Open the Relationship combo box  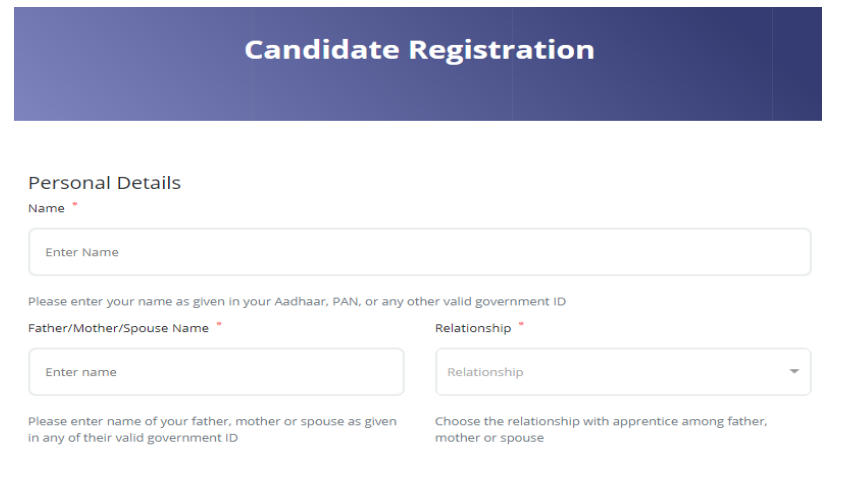point(622,372)
